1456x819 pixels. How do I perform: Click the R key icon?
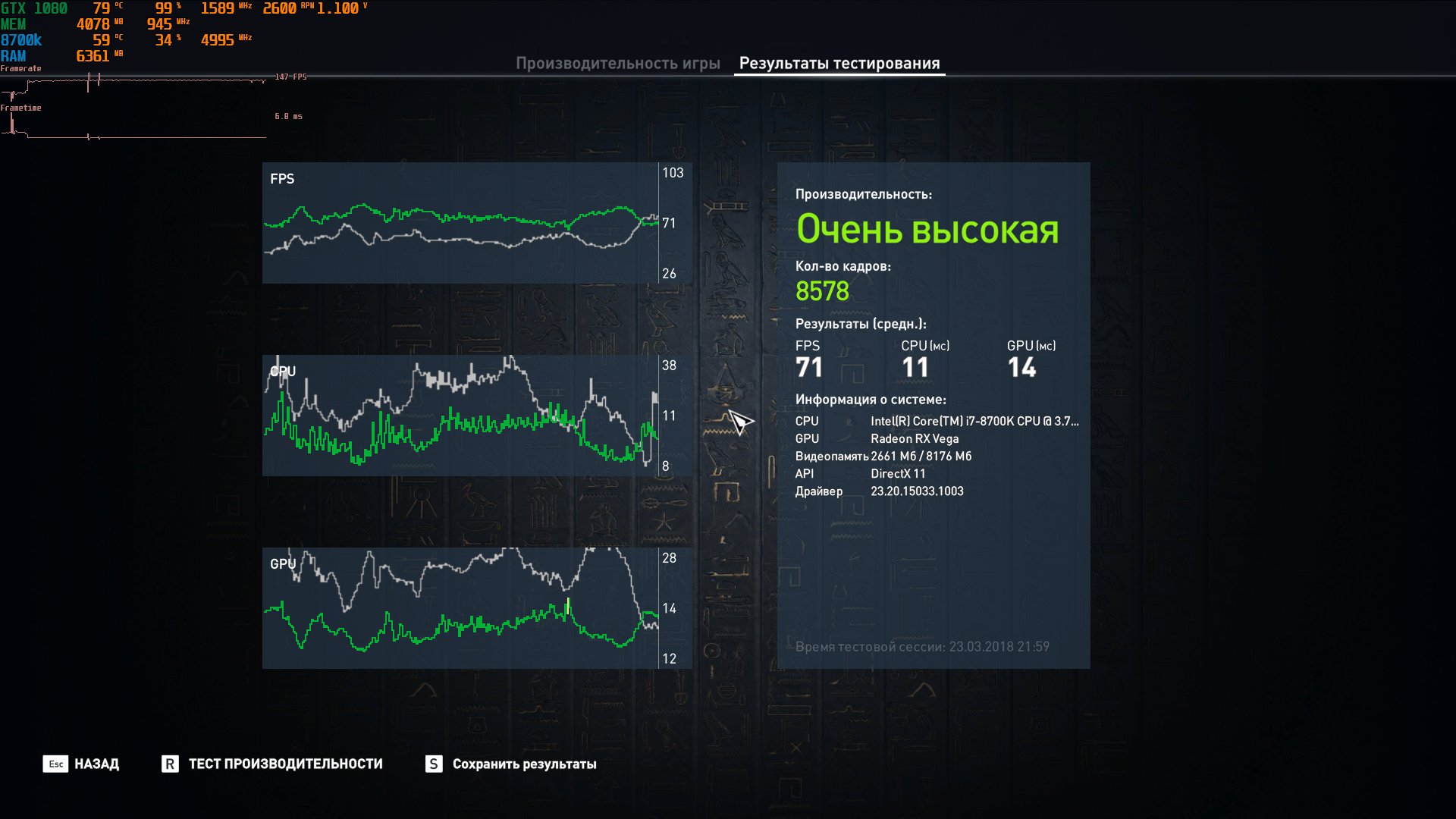point(170,764)
